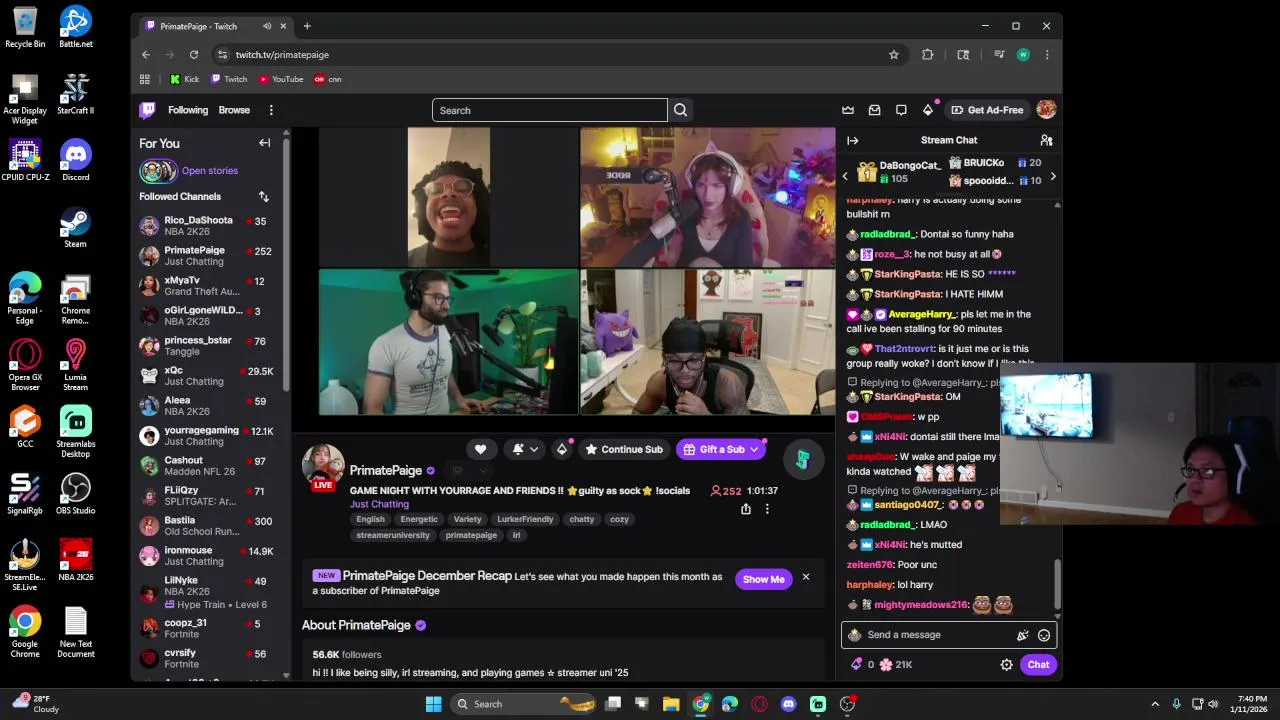The width and height of the screenshot is (1280, 720).
Task: Open the stream's three-dot more options
Action: 767,509
